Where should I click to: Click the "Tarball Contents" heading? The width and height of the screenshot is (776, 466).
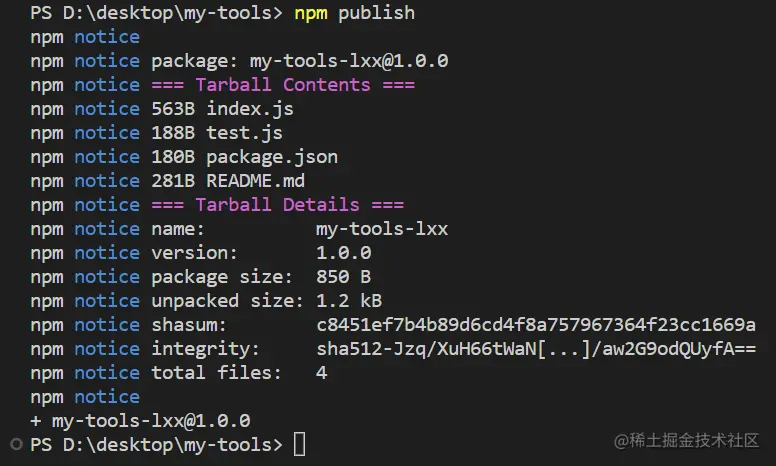[x=283, y=85]
